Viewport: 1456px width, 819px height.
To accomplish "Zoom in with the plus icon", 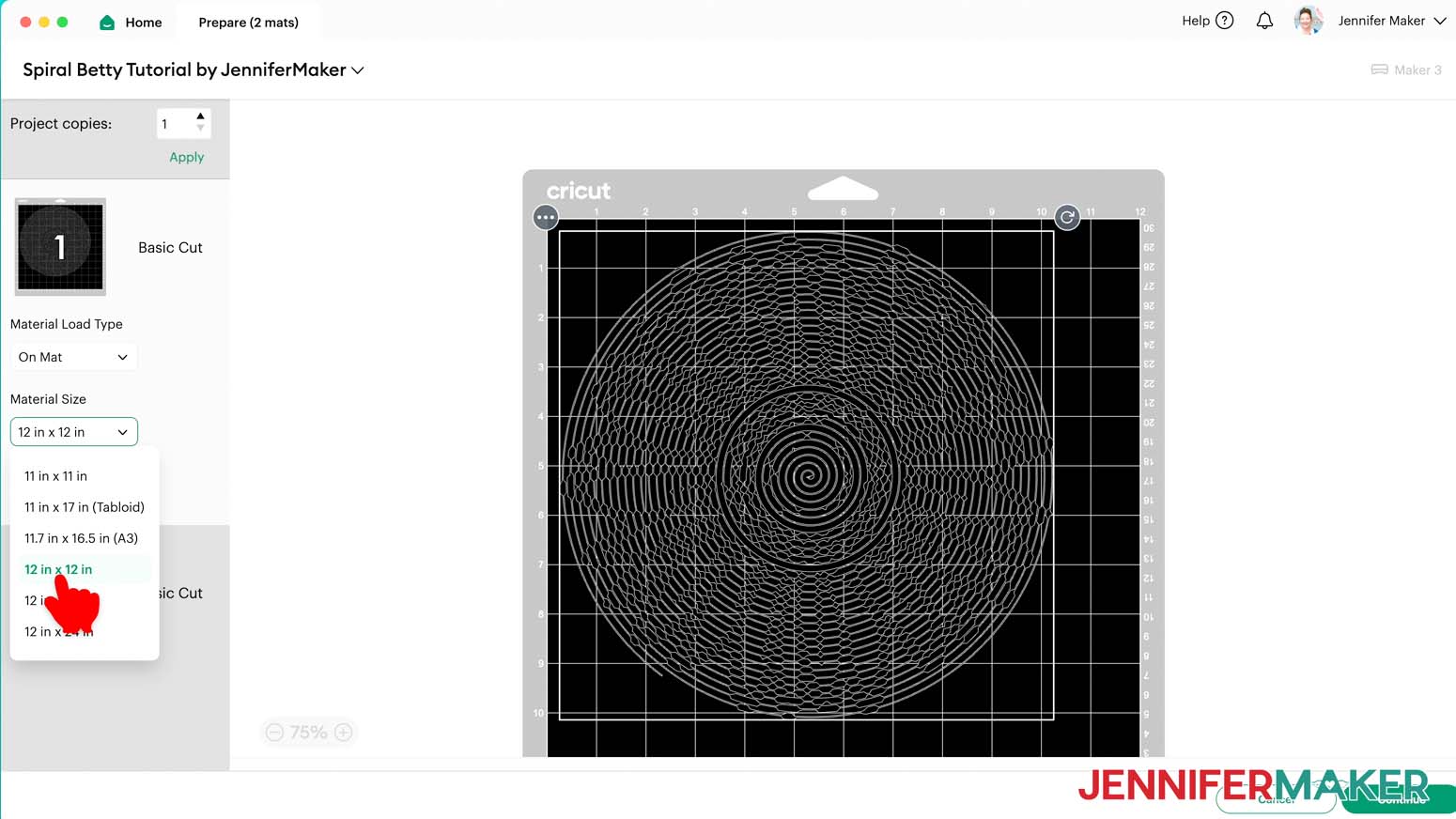I will click(x=344, y=733).
